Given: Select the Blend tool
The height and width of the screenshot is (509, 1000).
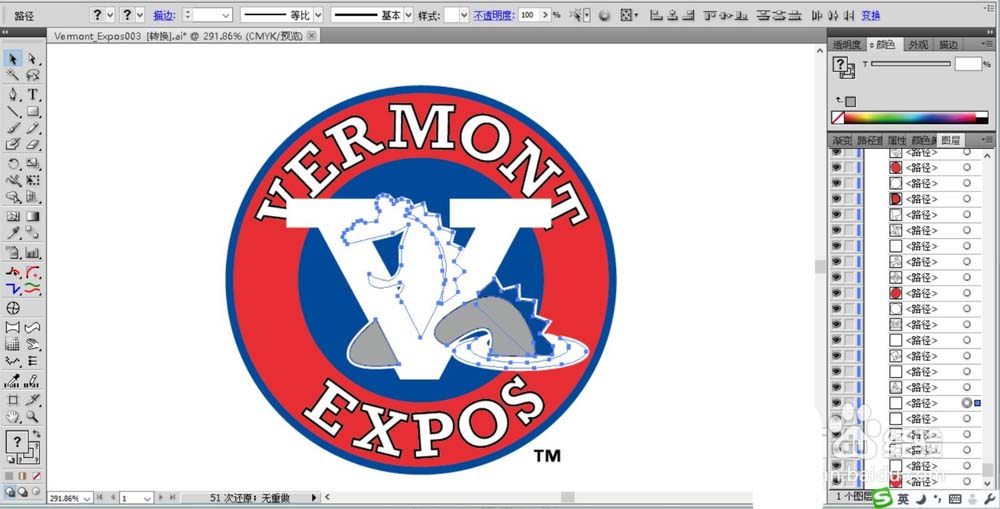Looking at the screenshot, I should 33,233.
